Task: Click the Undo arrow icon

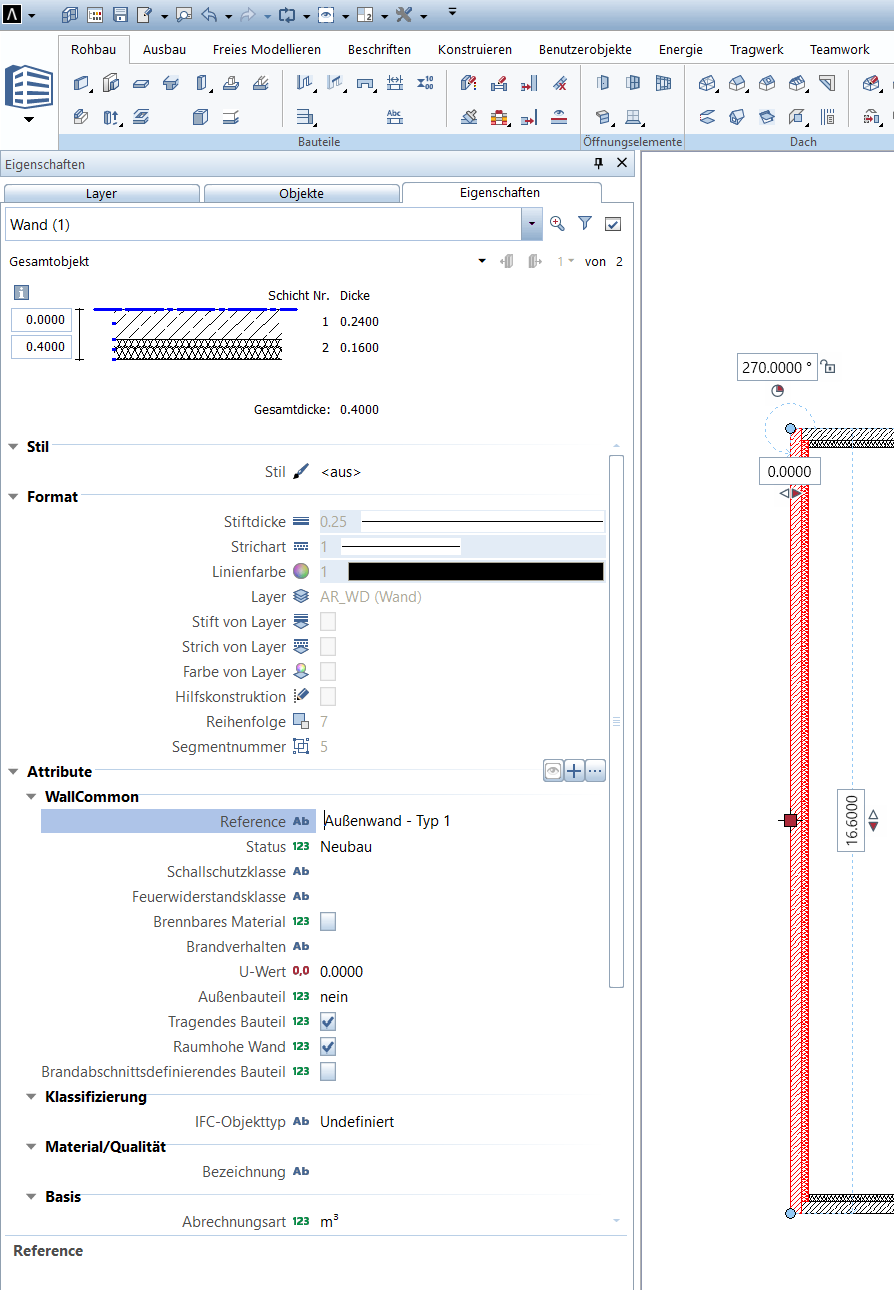Action: (209, 15)
